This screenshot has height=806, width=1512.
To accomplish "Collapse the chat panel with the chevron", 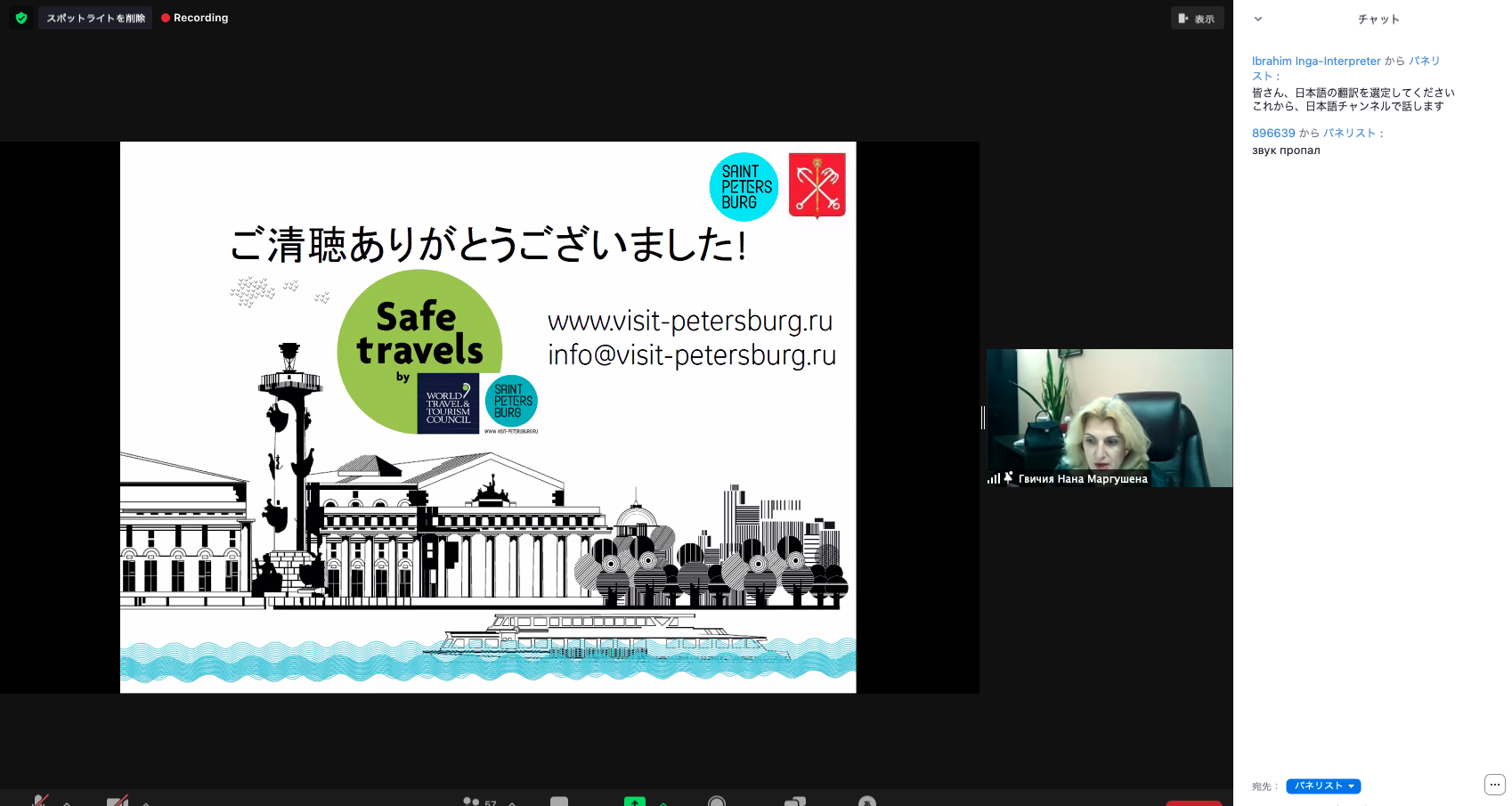I will (x=1258, y=19).
